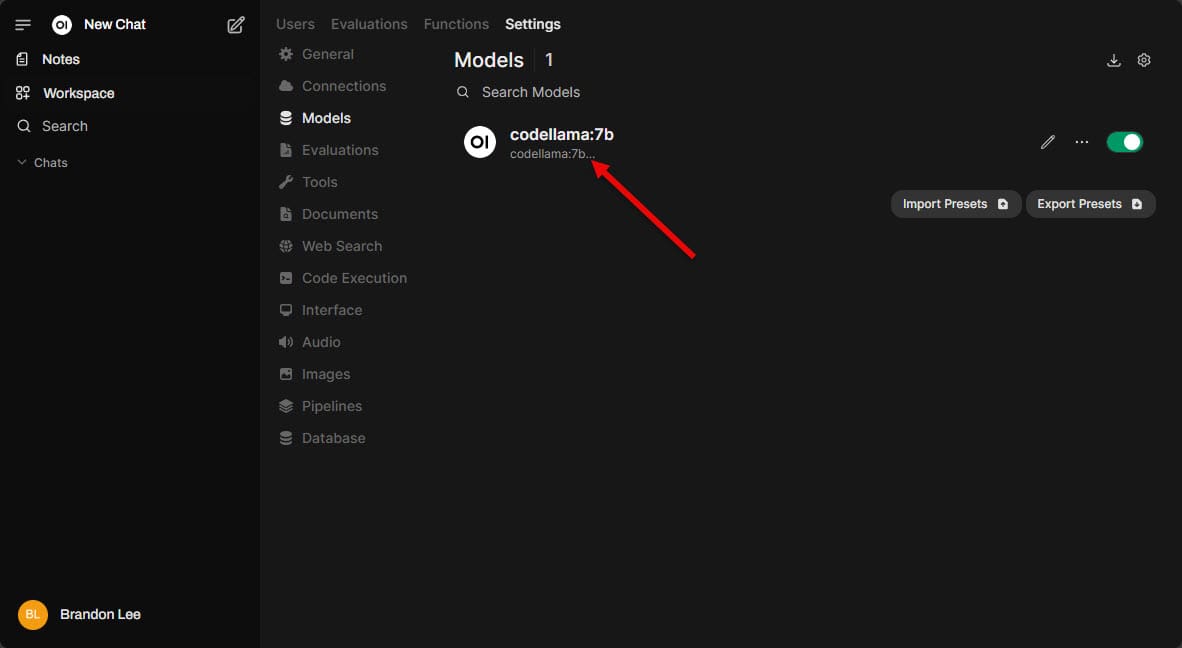Switch to the Users tab
Image resolution: width=1182 pixels, height=648 pixels.
click(x=295, y=24)
